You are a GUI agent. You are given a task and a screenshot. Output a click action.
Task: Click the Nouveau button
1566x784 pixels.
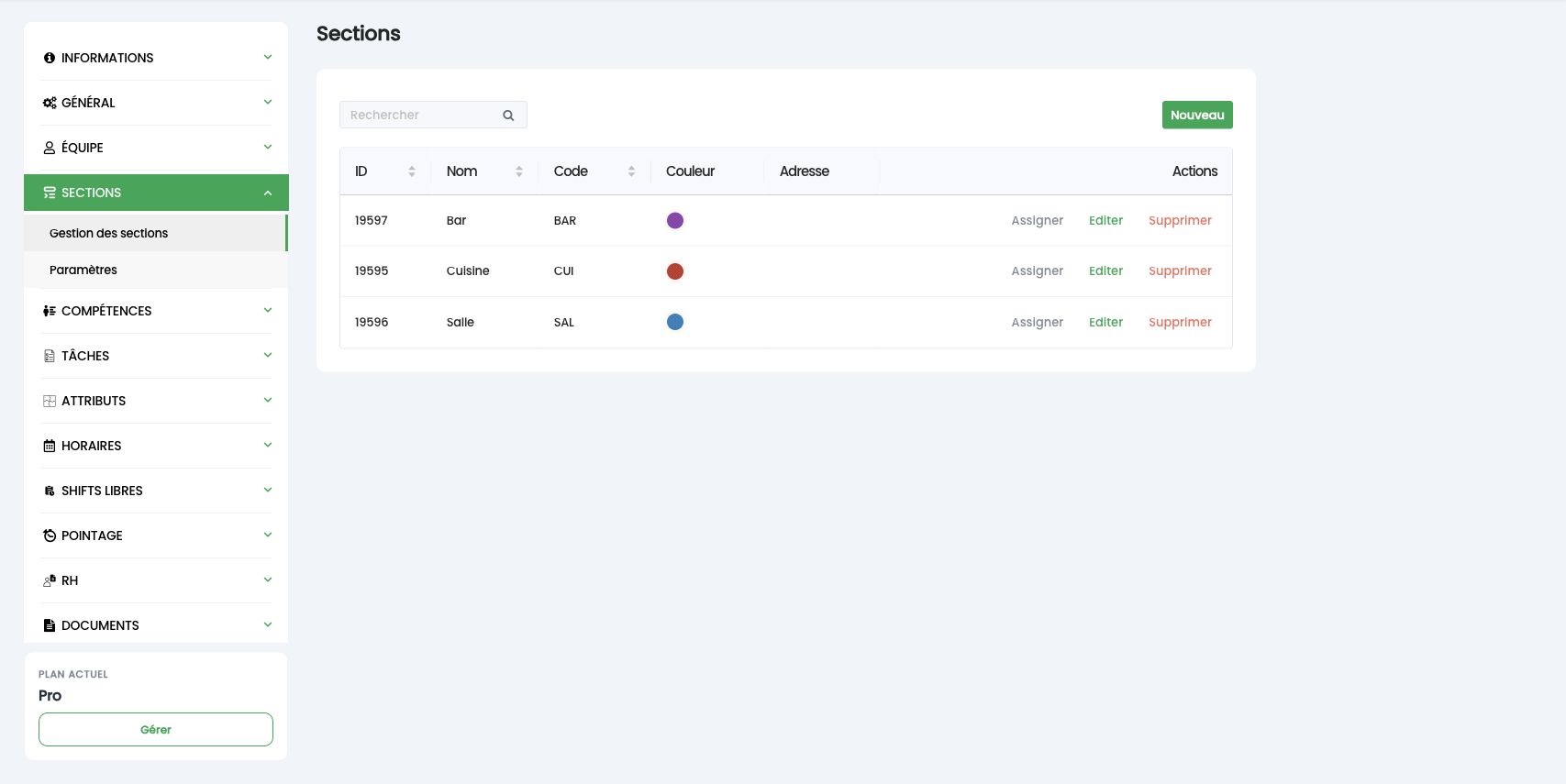click(x=1197, y=116)
